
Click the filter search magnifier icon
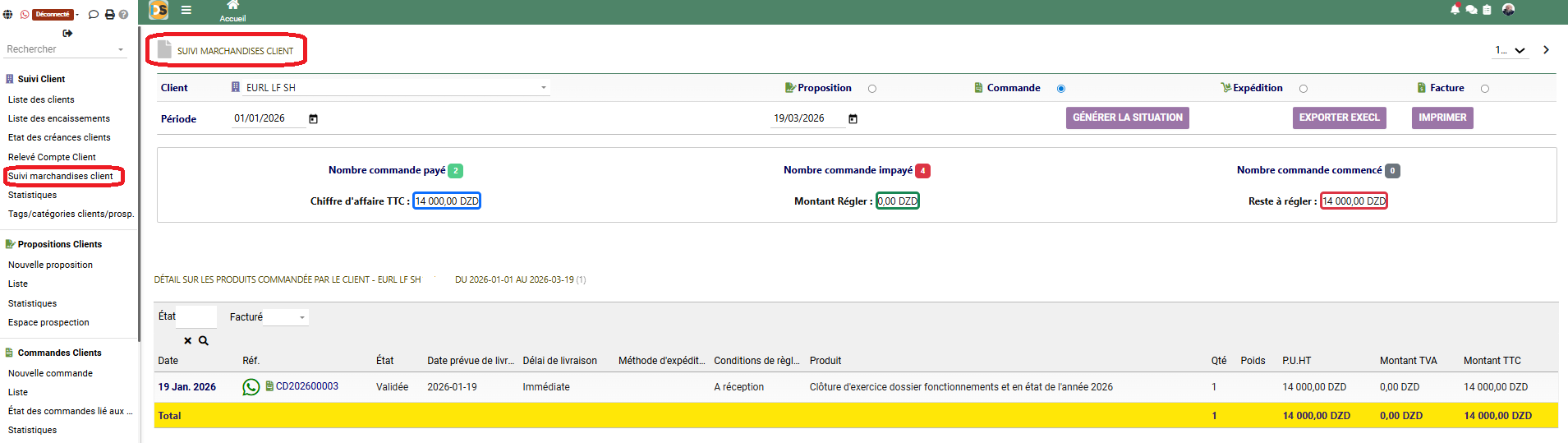point(204,340)
